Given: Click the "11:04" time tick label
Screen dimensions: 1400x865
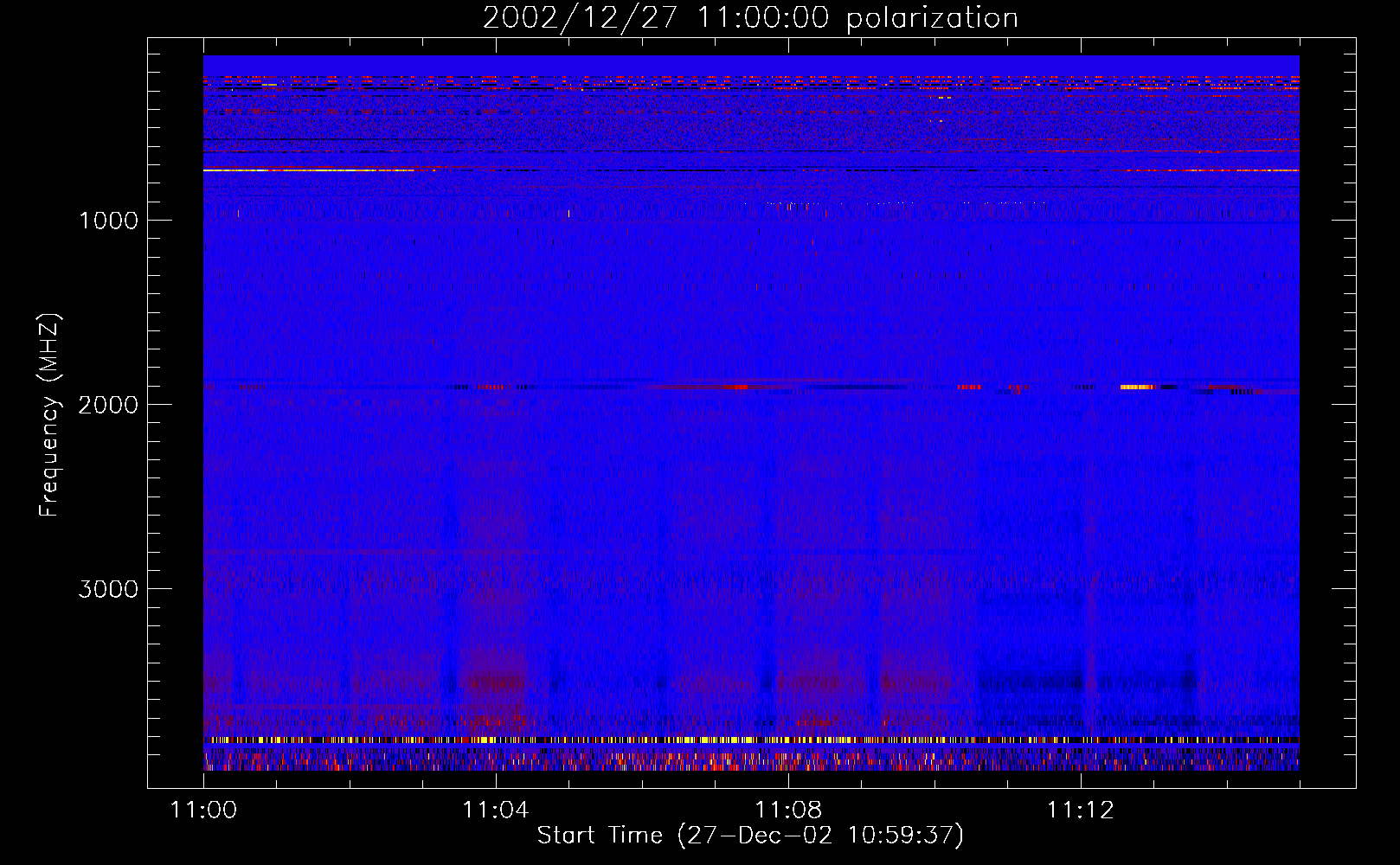Looking at the screenshot, I should click(496, 811).
